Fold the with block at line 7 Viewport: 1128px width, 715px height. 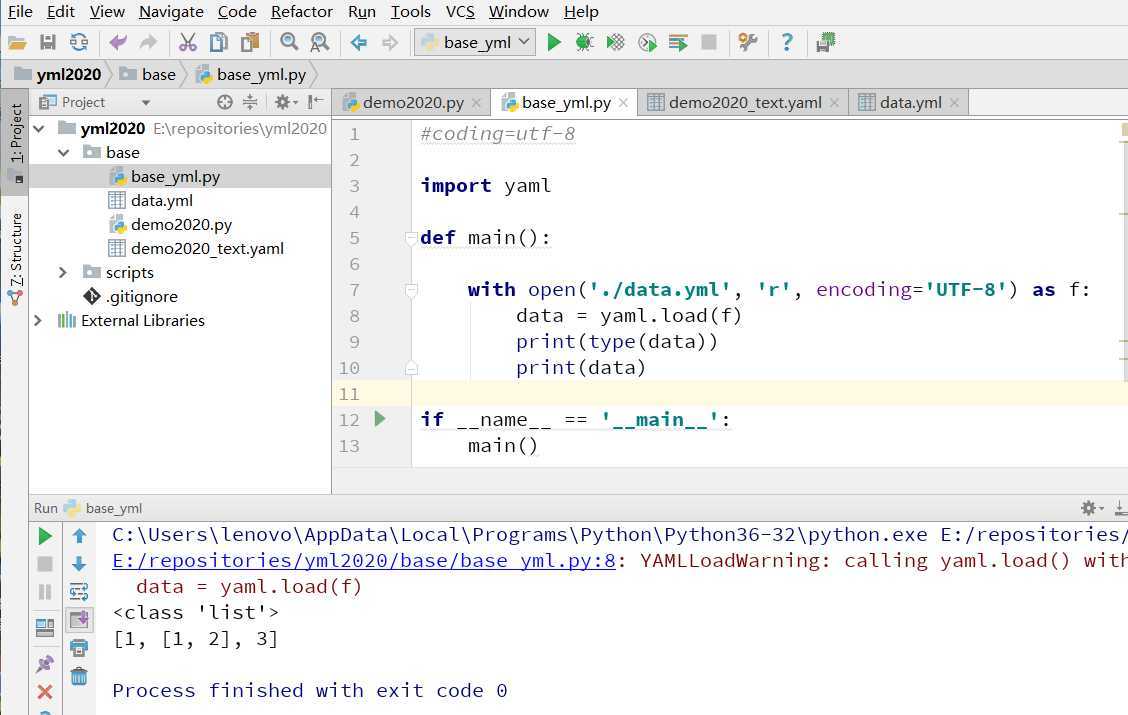(411, 290)
